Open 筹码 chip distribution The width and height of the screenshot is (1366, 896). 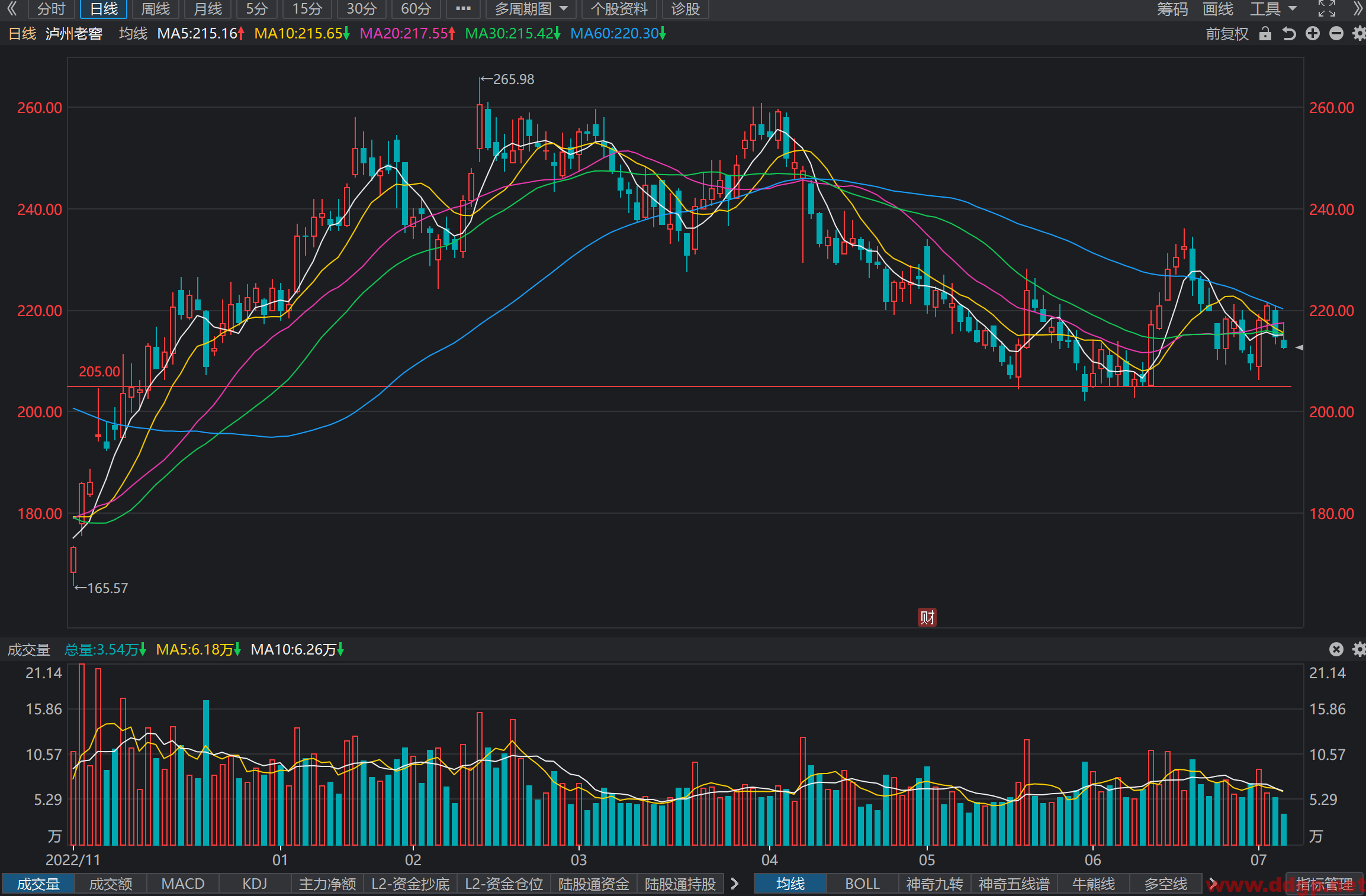pos(1172,9)
